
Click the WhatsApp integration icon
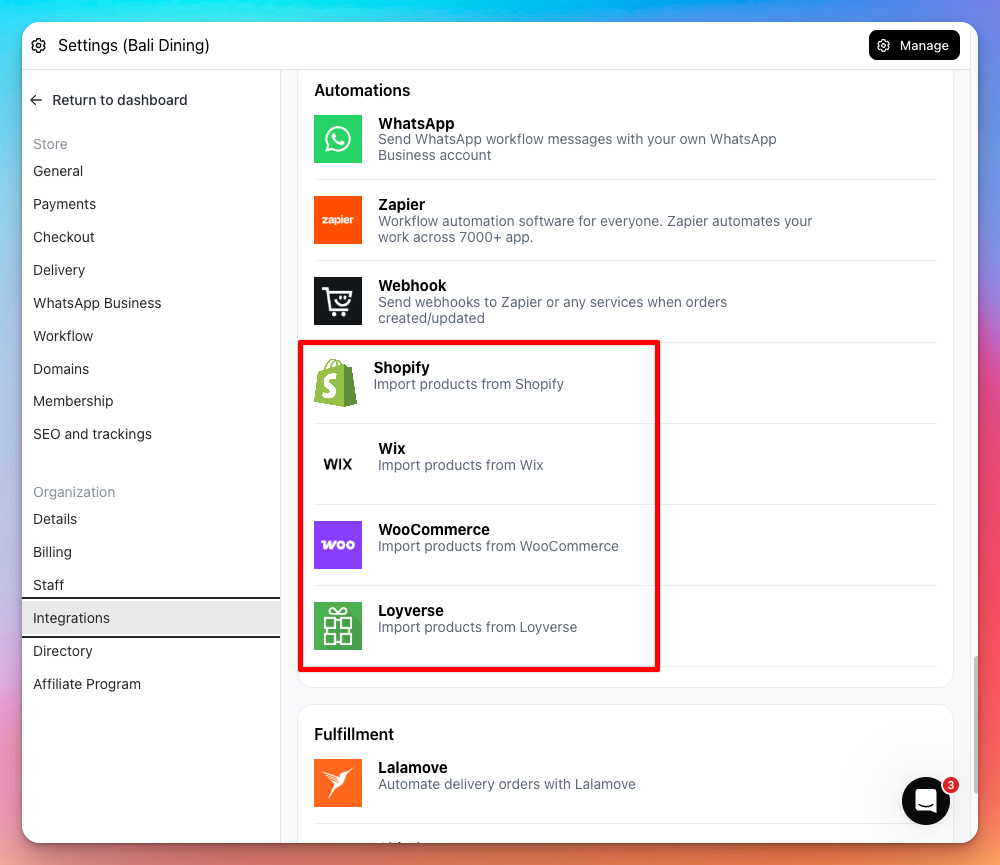tap(337, 139)
